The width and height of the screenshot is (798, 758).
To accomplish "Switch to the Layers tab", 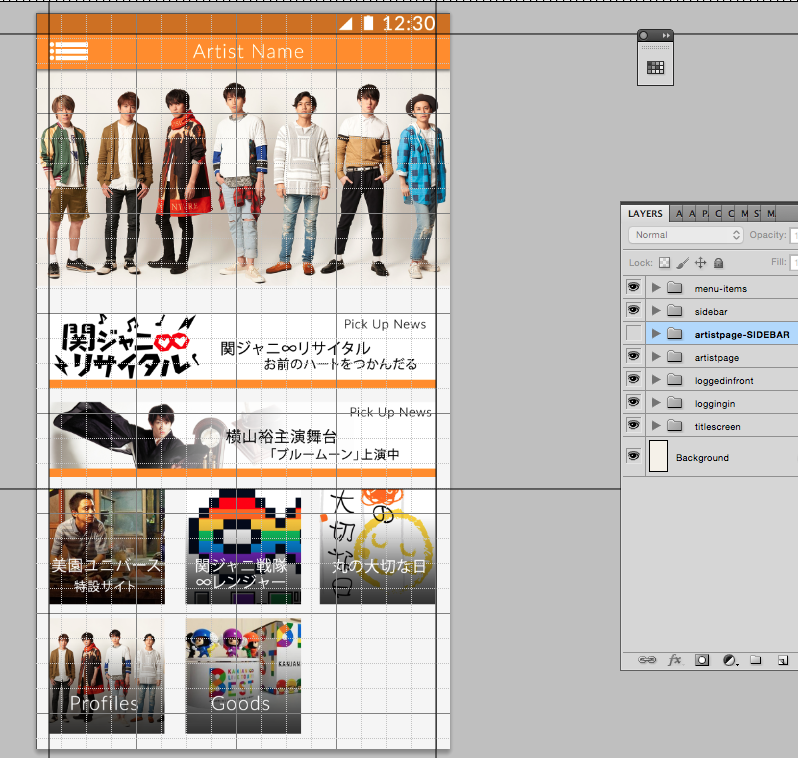I will (x=645, y=213).
